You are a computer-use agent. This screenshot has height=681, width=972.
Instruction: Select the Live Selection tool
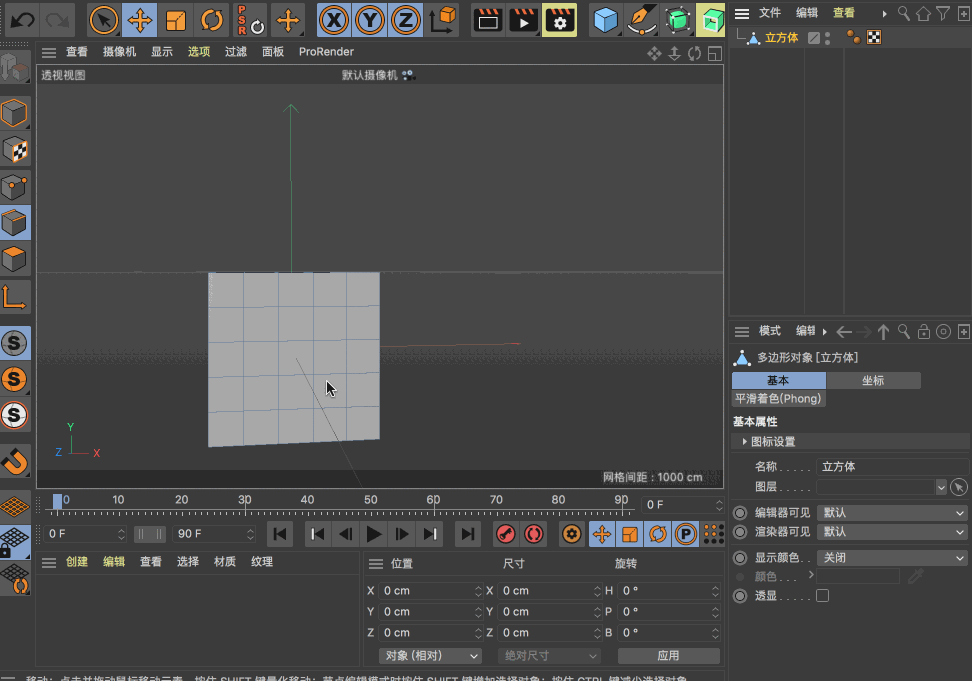pyautogui.click(x=104, y=20)
